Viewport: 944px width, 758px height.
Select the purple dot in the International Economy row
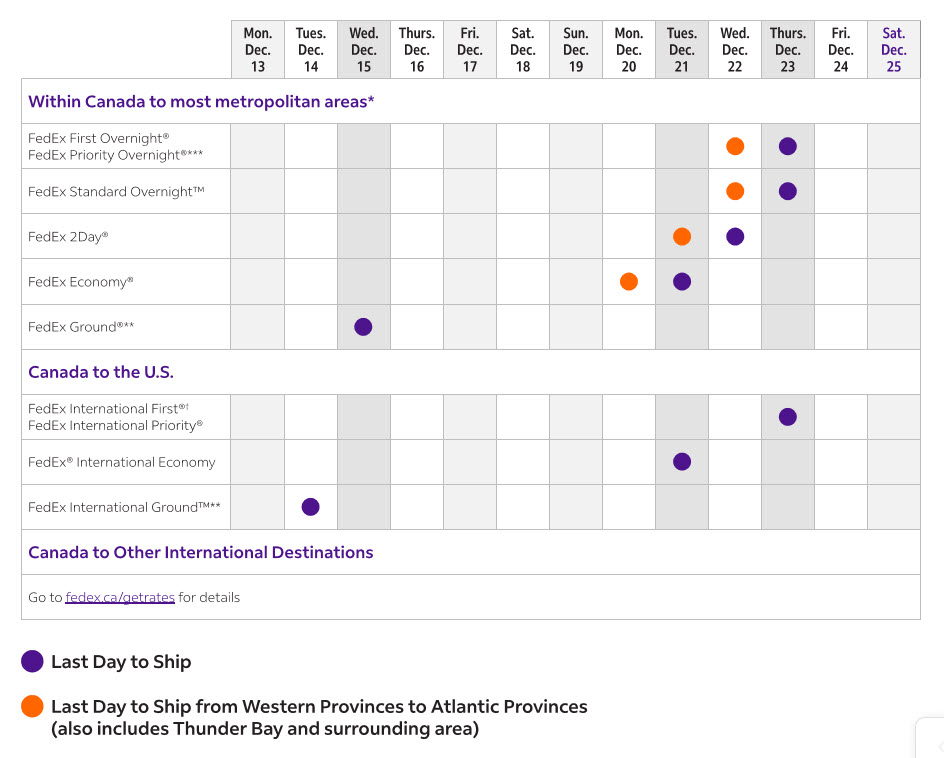[682, 462]
